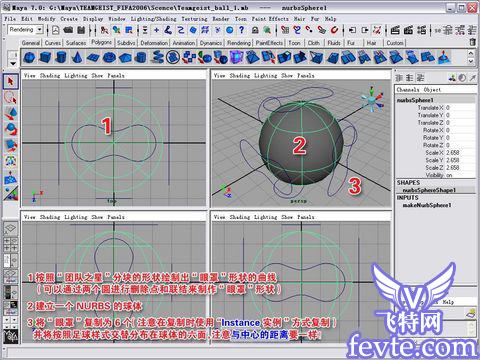Screen dimensions: 480x360
Task: Open Panels menu in perspective view panel
Action: click(x=306, y=76)
